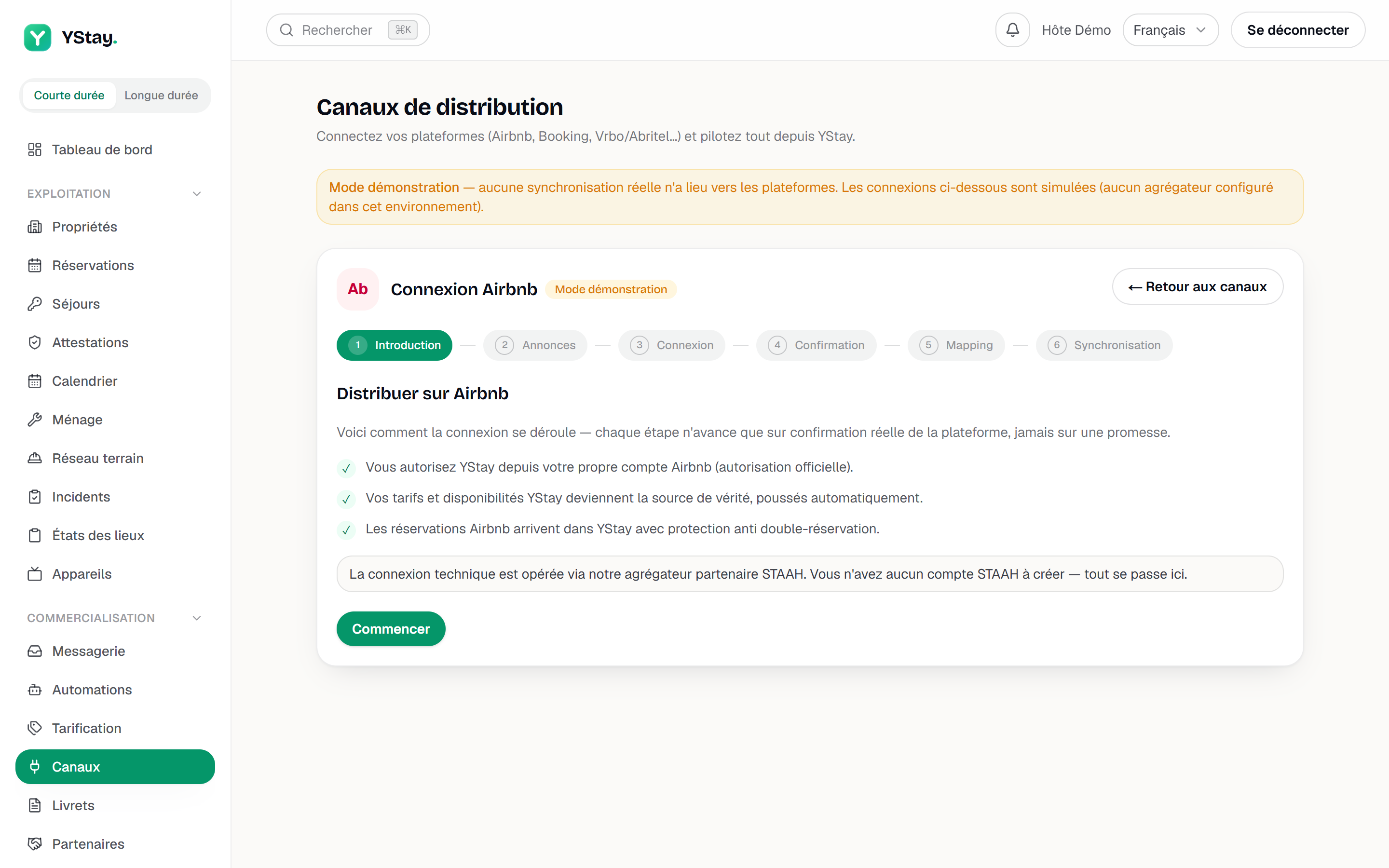1389x868 pixels.
Task: Switch to Courte durée mode
Action: pyautogui.click(x=69, y=95)
